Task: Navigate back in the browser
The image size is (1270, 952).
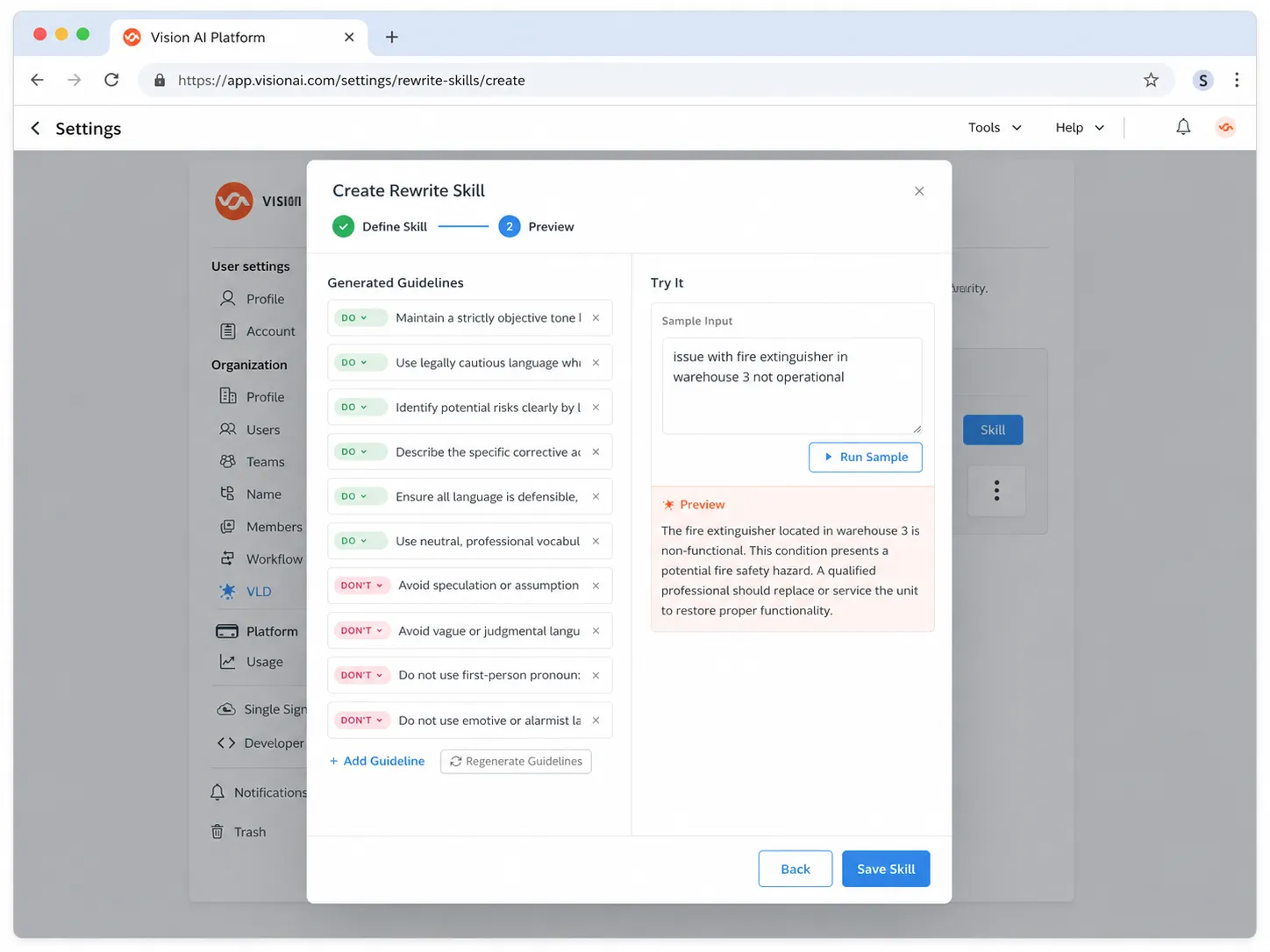Action: [x=37, y=81]
